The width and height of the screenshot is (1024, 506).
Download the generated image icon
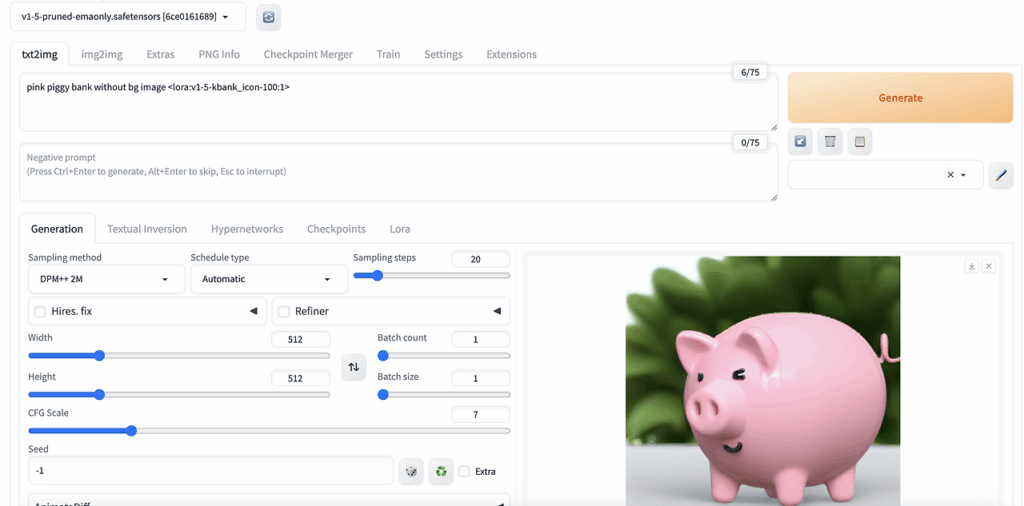point(971,266)
